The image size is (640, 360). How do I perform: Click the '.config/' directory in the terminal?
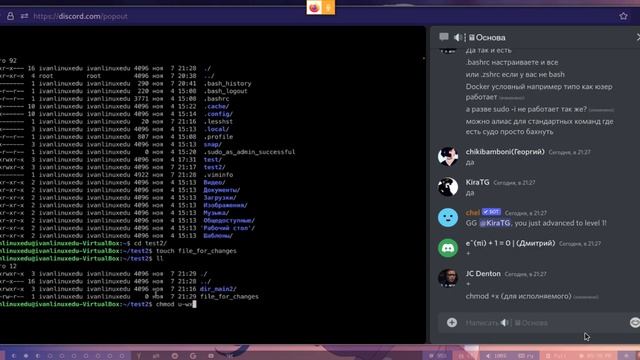coord(218,114)
